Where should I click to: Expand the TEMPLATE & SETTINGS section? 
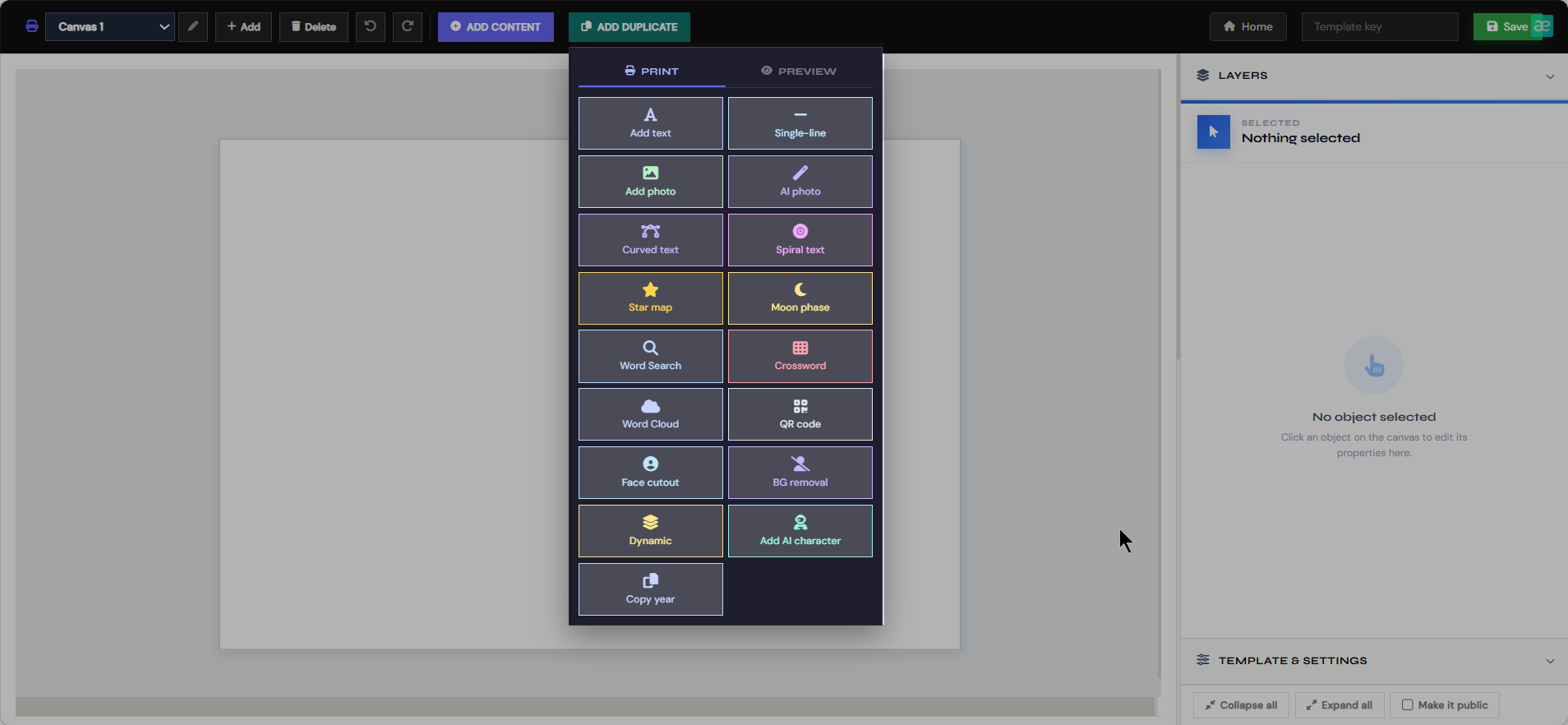click(1550, 661)
